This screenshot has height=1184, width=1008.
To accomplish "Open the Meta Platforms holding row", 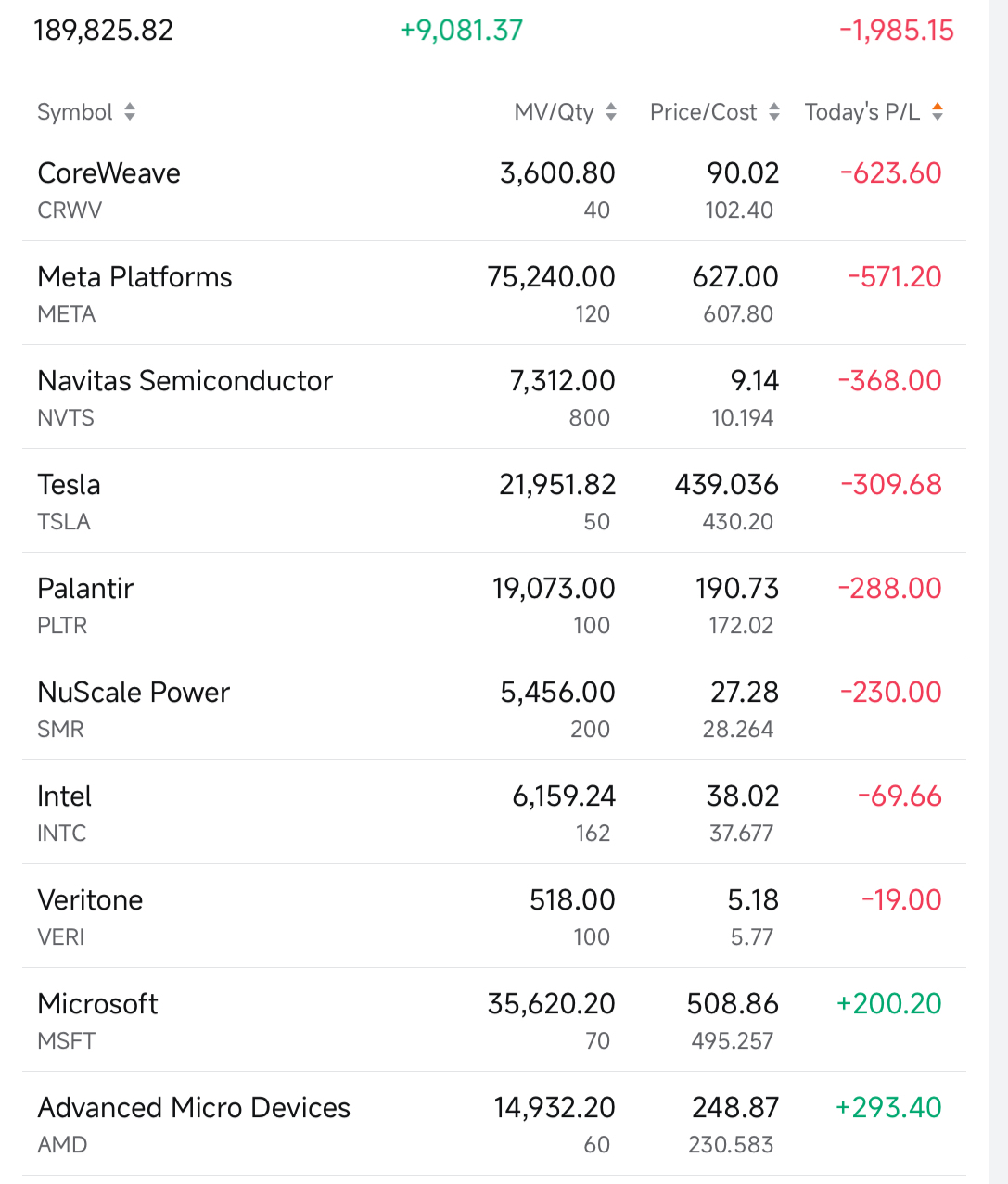I will pyautogui.click(x=134, y=277).
